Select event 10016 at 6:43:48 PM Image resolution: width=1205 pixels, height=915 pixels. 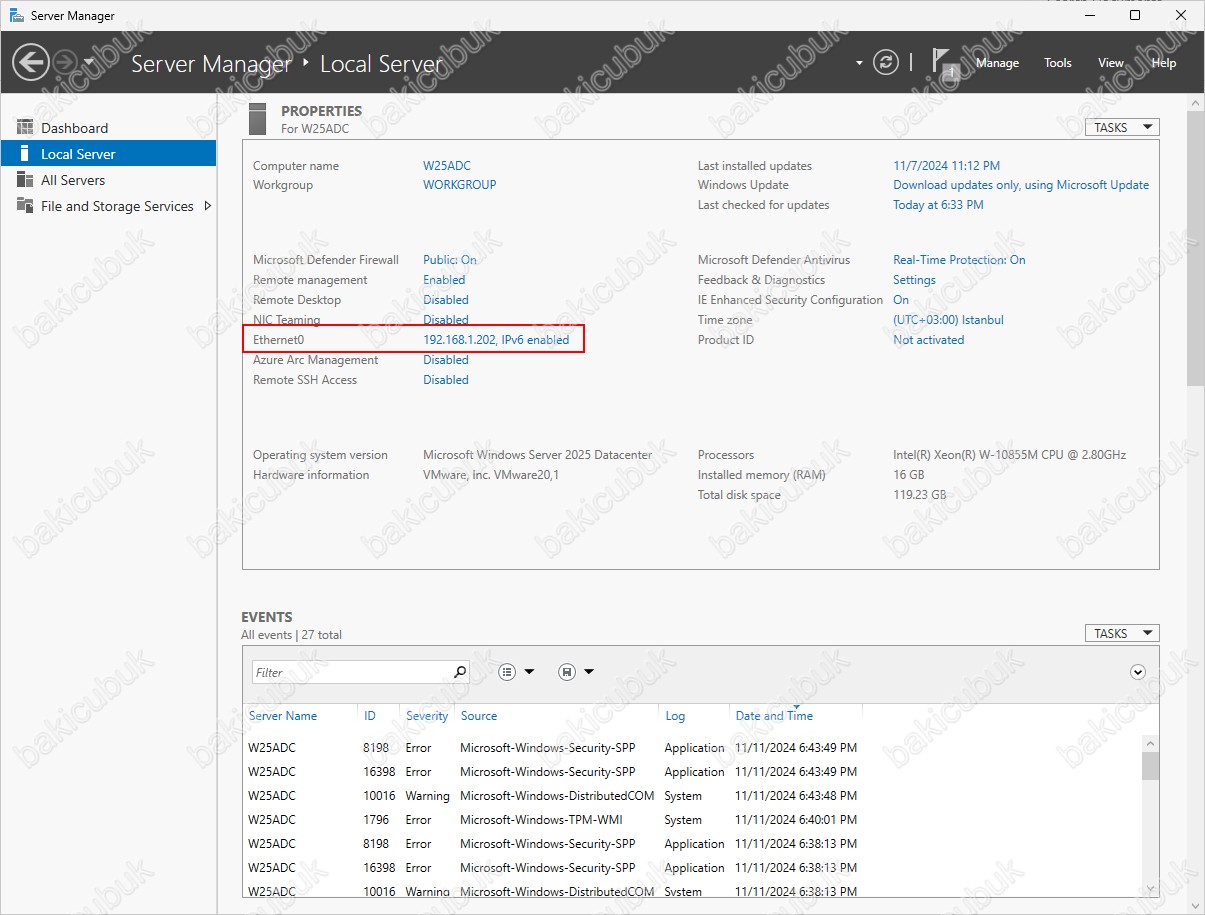click(692, 796)
